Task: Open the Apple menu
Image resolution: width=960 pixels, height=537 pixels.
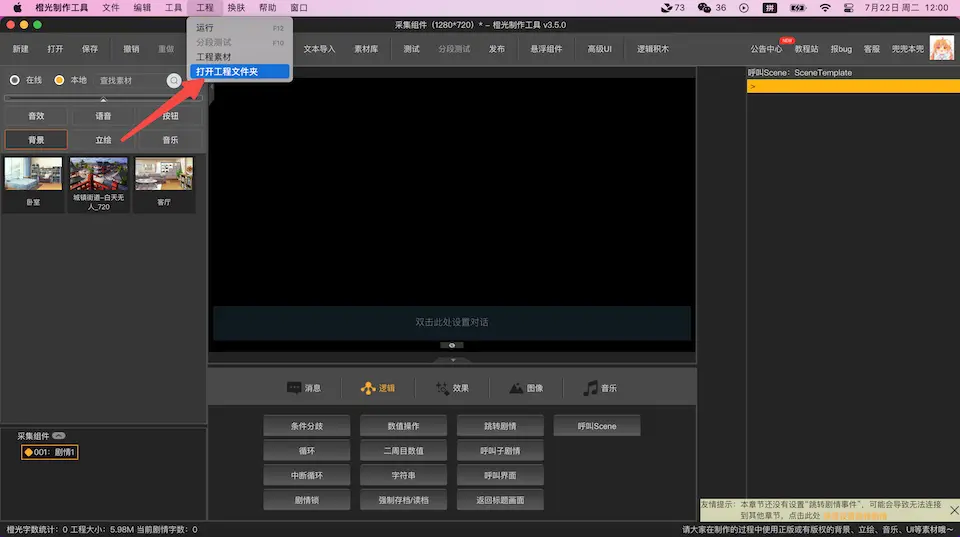Action: pos(17,7)
